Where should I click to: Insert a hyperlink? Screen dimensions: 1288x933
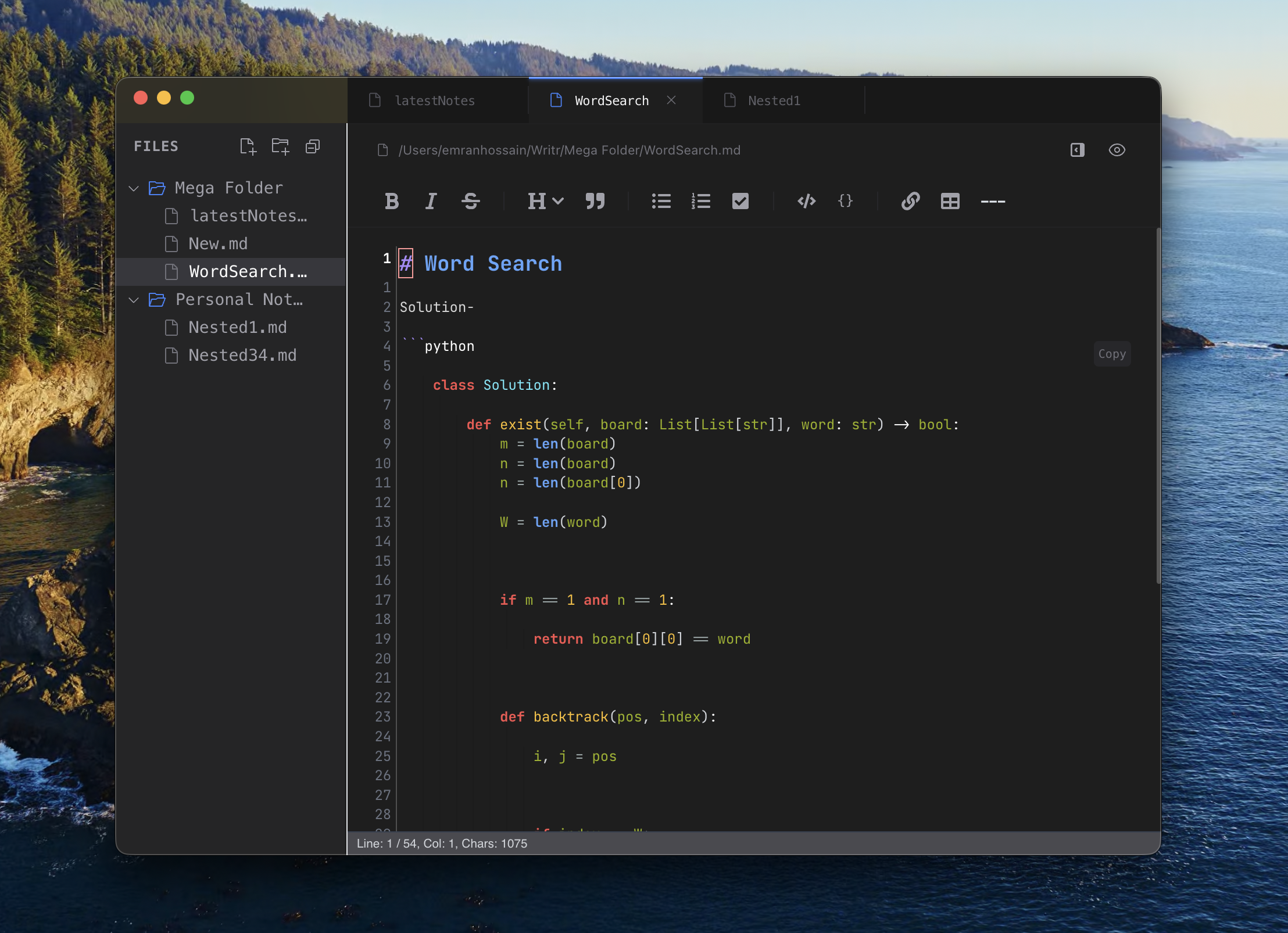(910, 201)
